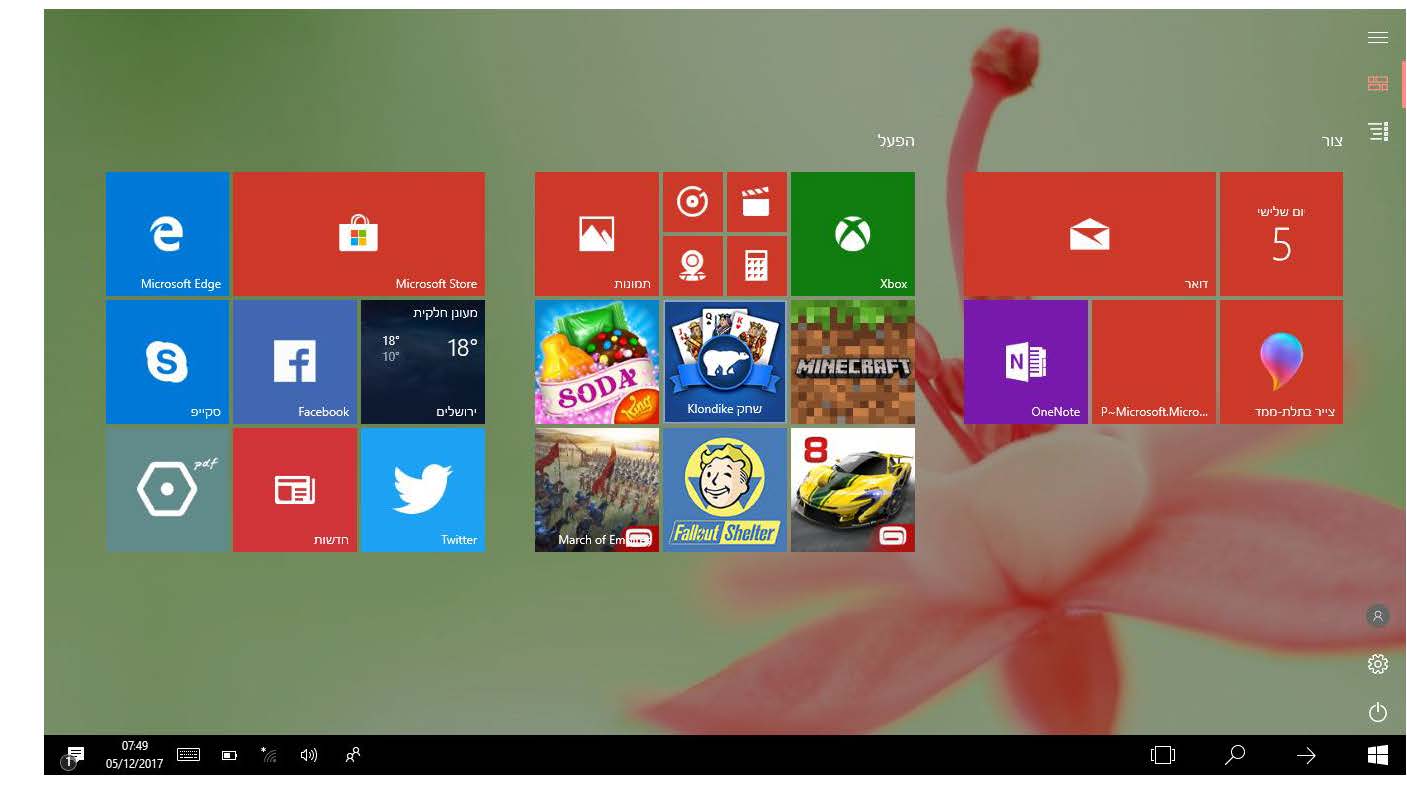Open the volume speaker icon
1407x795 pixels.
309,755
